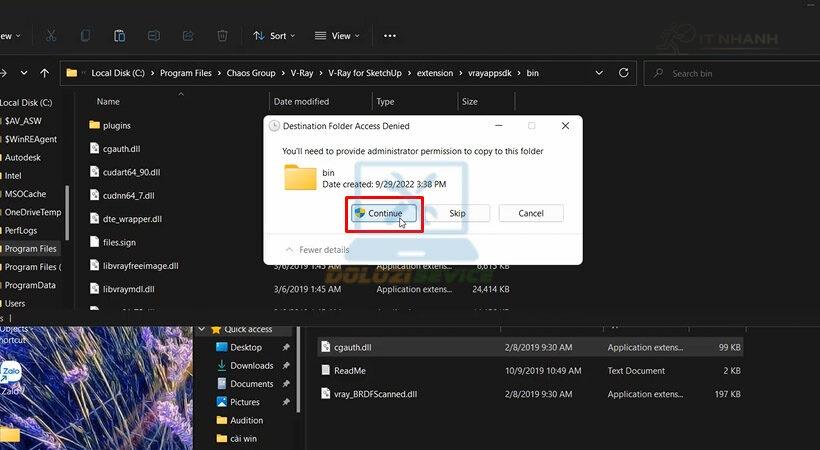Collapse the Quick access tree
The width and height of the screenshot is (820, 450).
click(201, 330)
